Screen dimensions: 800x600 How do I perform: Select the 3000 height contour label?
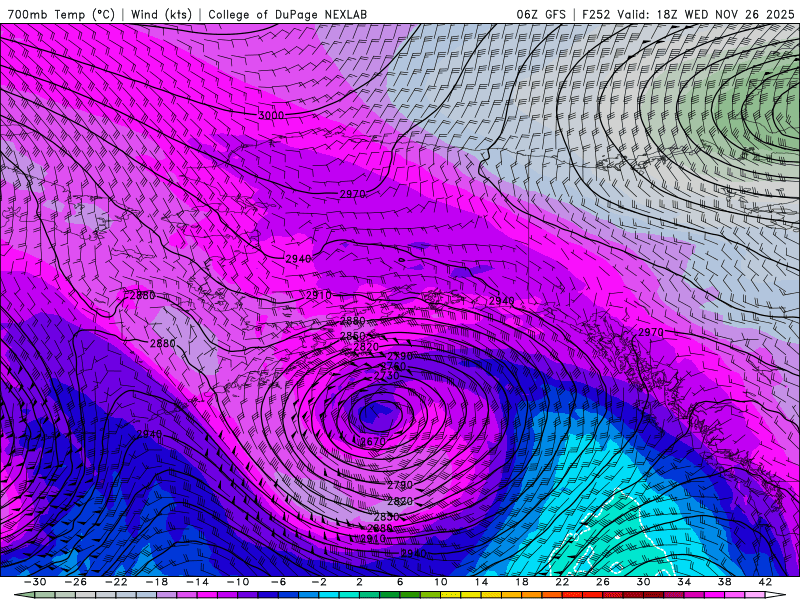tap(271, 115)
